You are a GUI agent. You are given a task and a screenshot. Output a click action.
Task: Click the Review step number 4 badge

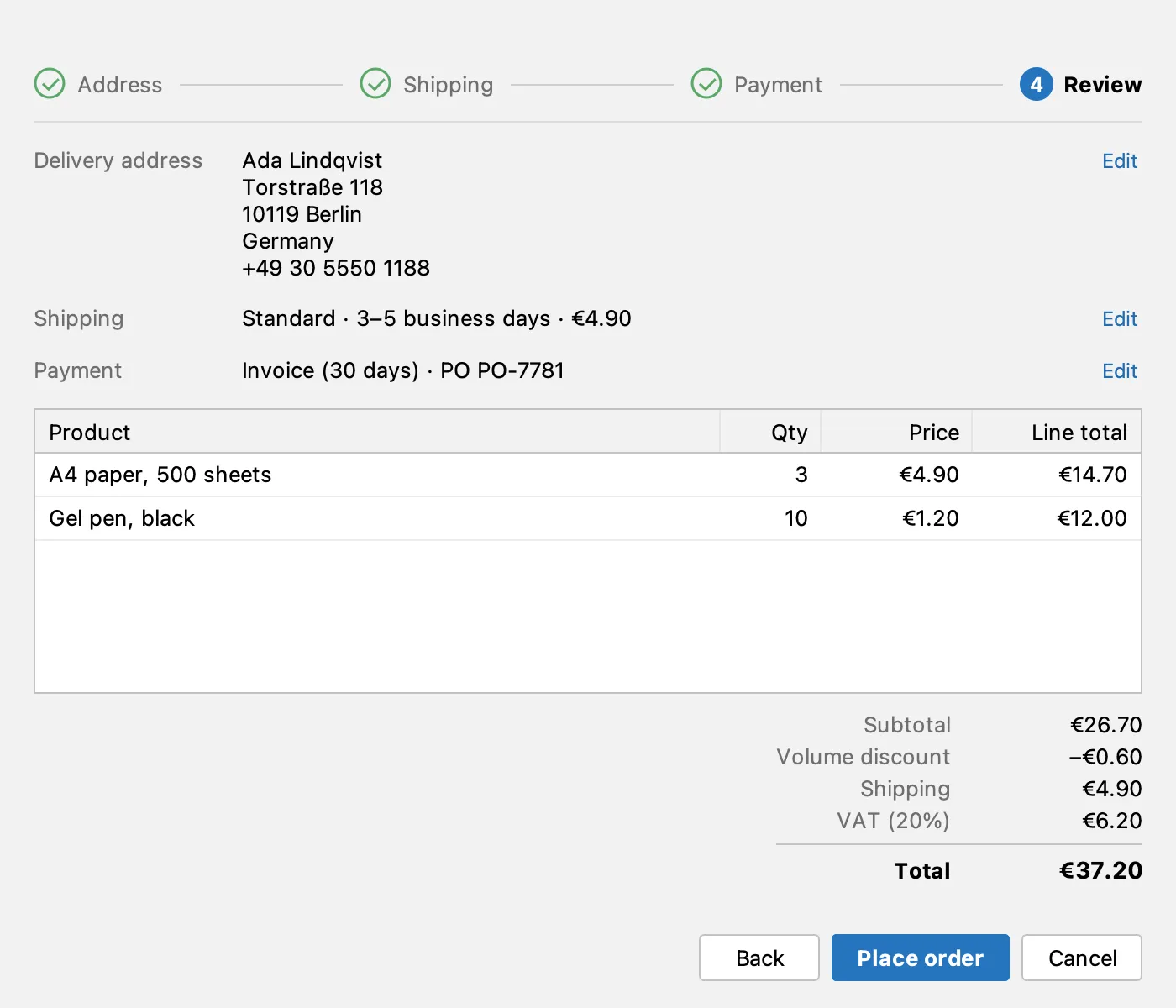coord(1037,84)
